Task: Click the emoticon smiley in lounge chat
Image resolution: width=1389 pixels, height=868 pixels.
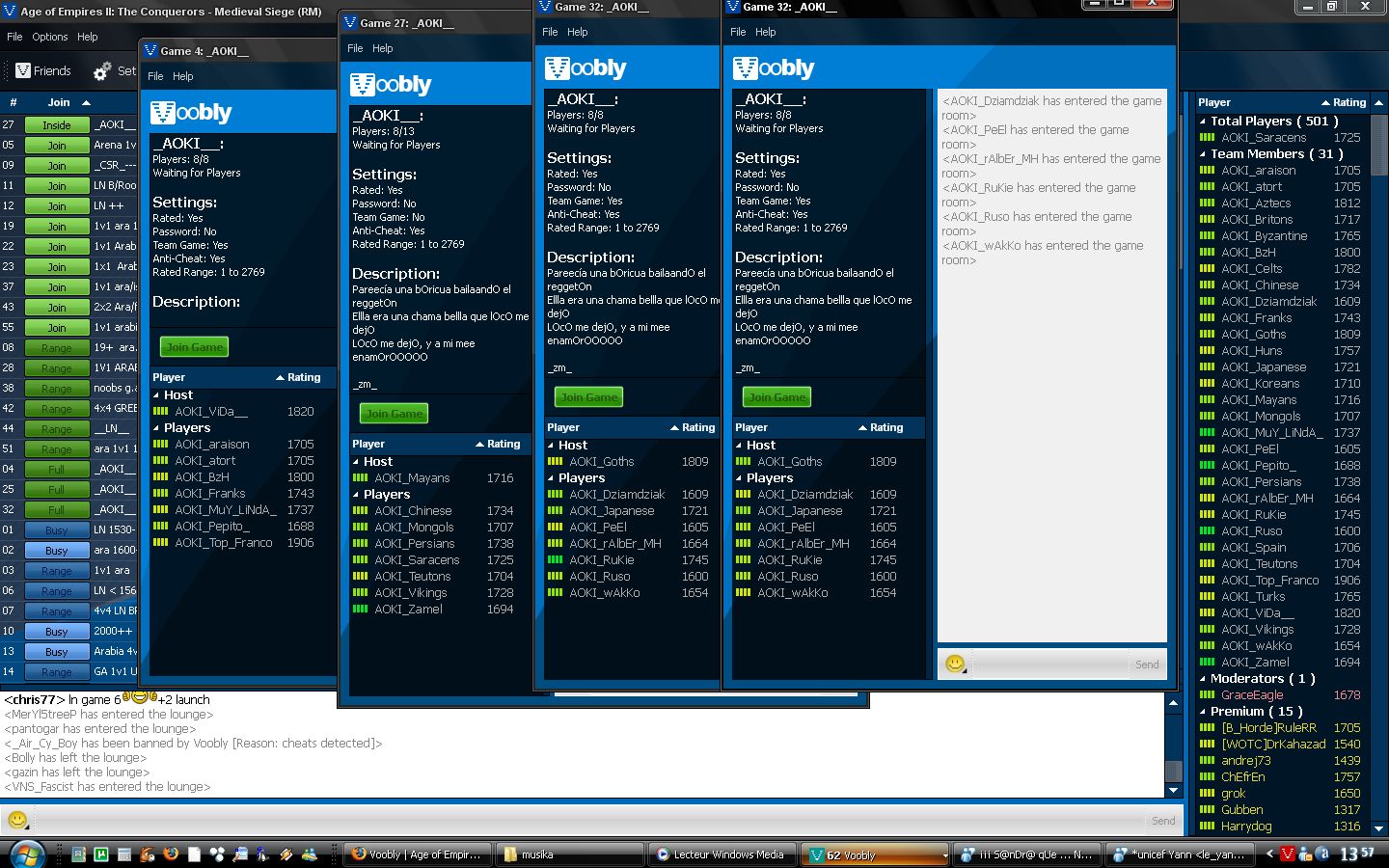Action: pos(17,820)
